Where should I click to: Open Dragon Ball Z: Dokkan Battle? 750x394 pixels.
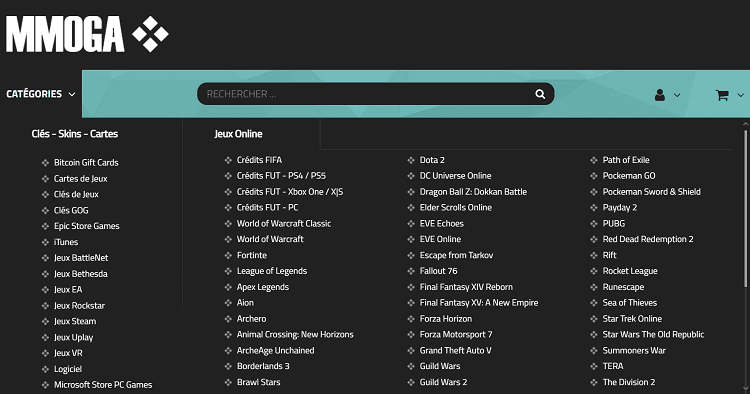pos(473,191)
